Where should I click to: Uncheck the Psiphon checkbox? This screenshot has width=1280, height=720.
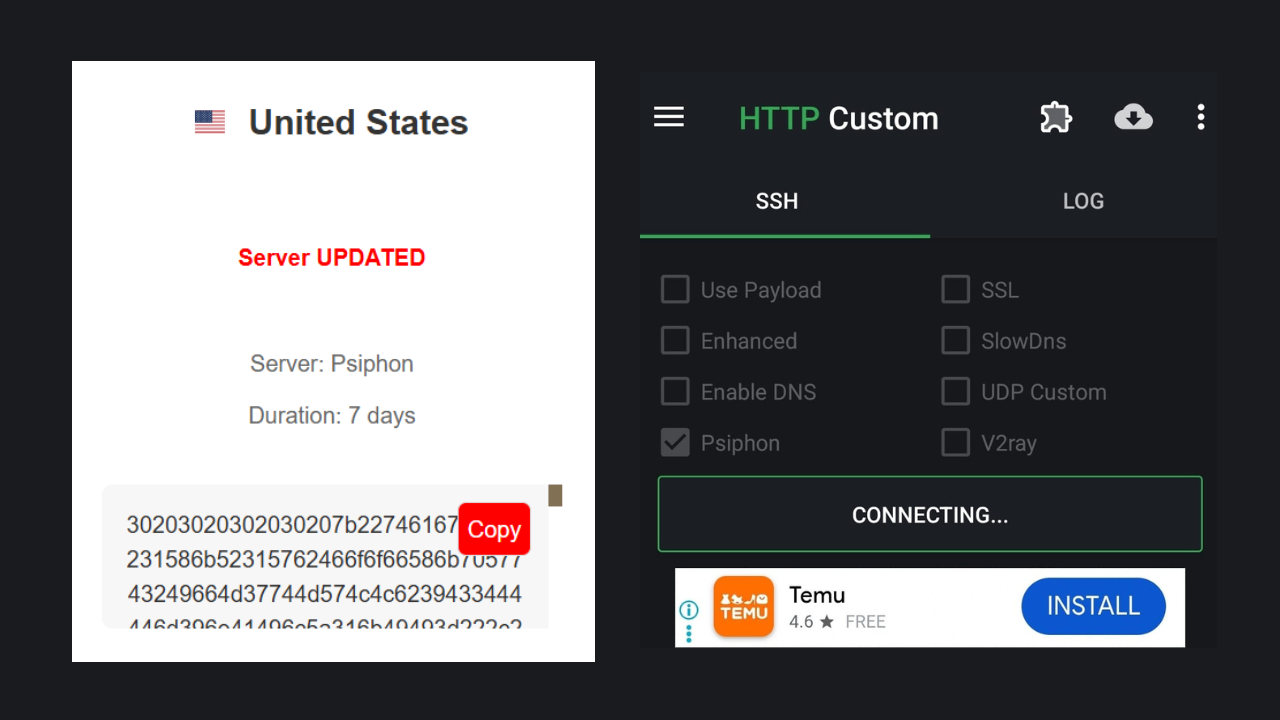[x=675, y=443]
